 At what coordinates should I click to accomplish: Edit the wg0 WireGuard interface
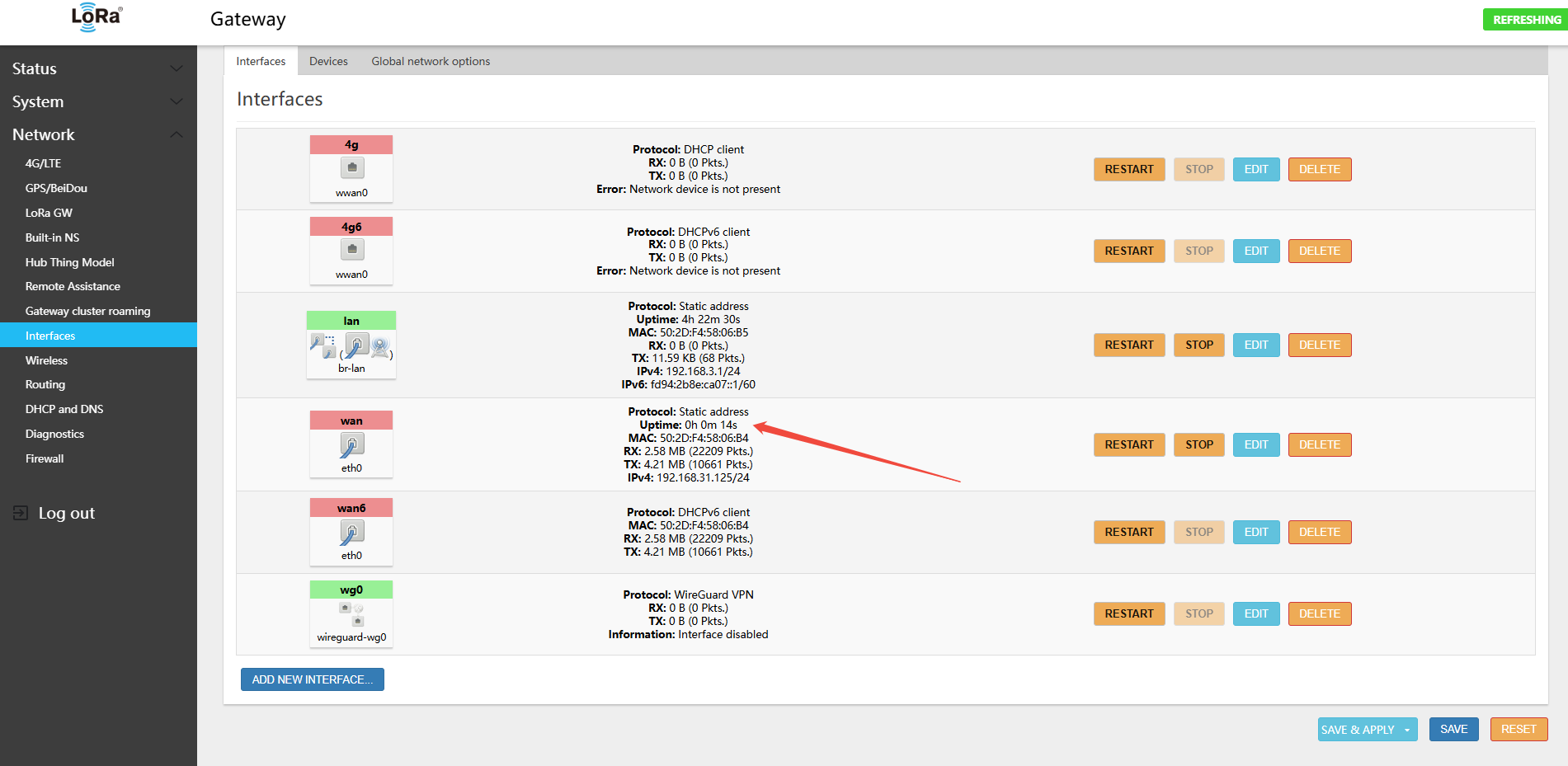point(1255,613)
